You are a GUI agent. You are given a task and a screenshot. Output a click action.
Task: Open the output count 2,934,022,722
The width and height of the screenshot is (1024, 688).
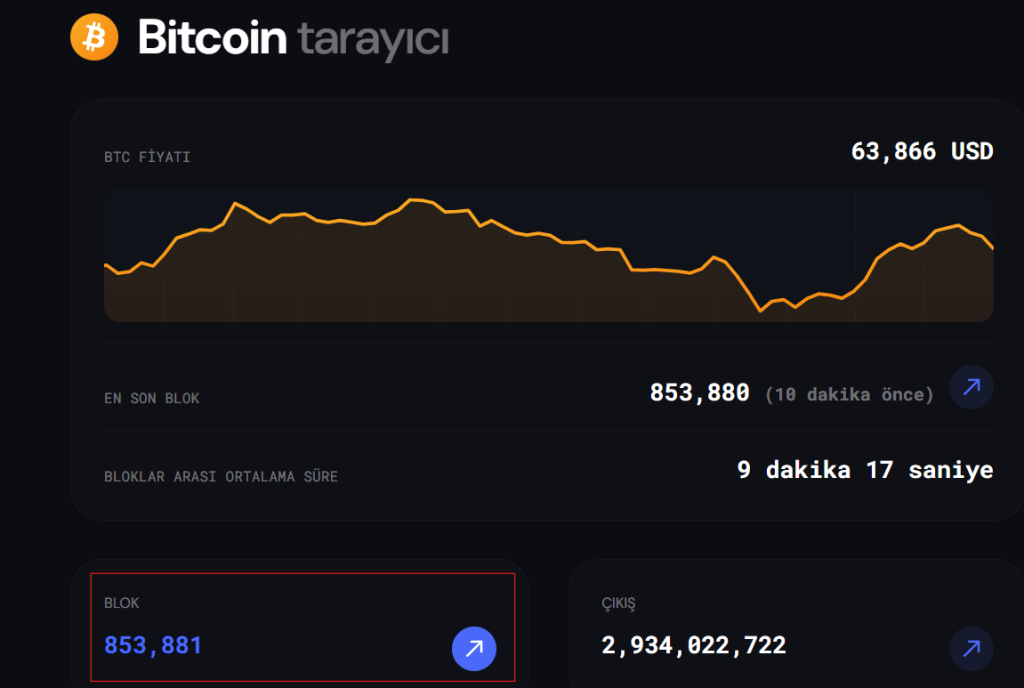tap(694, 645)
